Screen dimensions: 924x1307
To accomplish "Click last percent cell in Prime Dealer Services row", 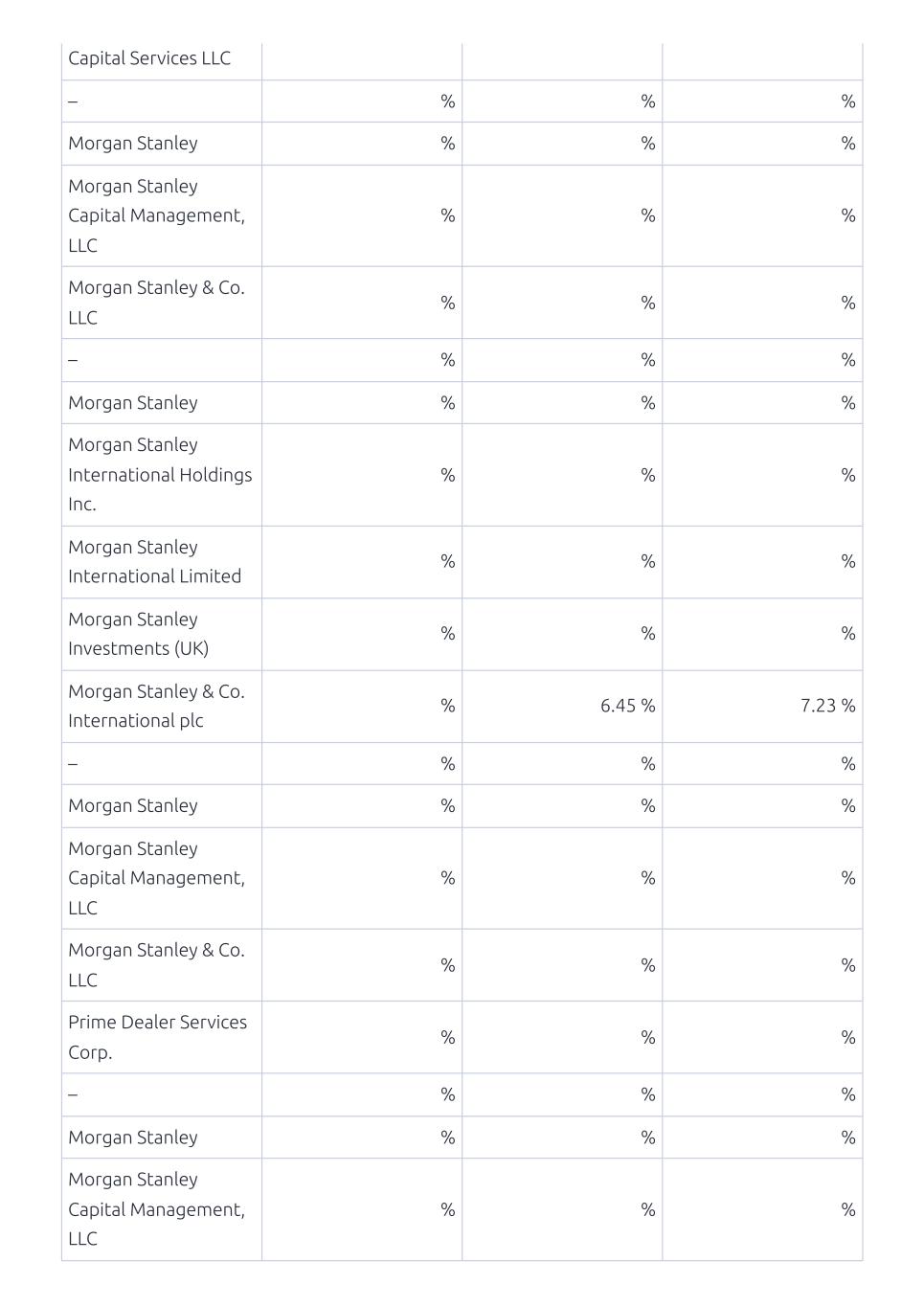I will (762, 1037).
